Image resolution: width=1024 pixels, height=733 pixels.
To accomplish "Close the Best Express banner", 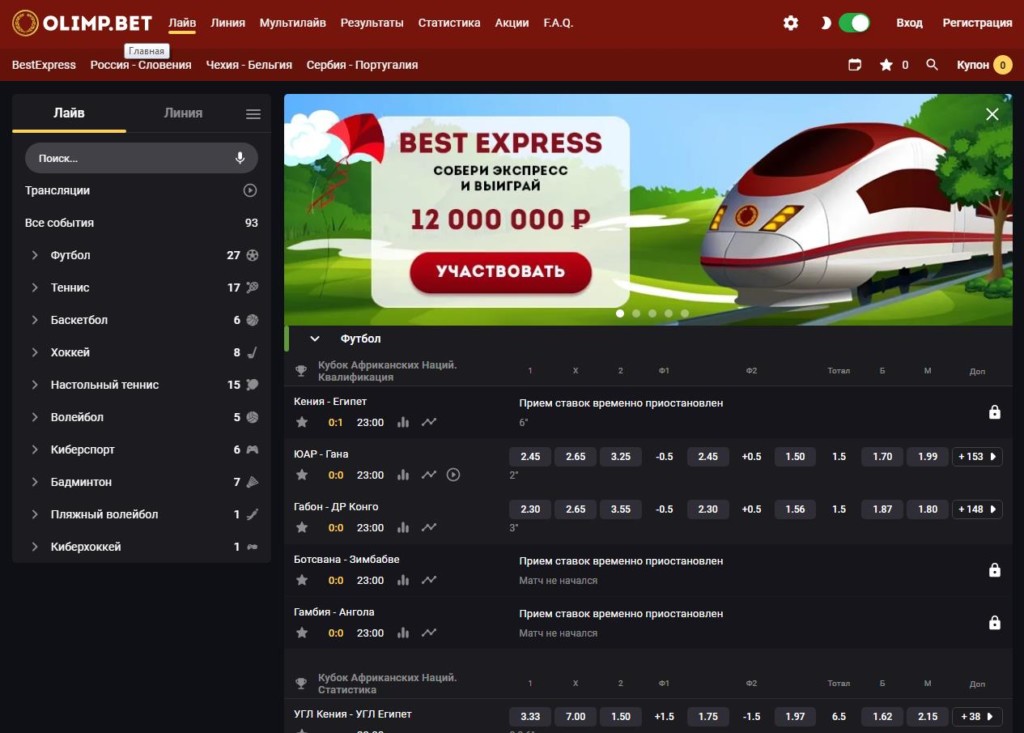I will (x=992, y=114).
